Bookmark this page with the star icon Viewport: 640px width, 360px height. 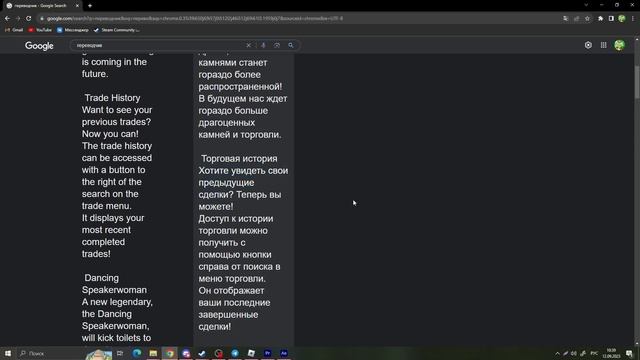click(587, 18)
